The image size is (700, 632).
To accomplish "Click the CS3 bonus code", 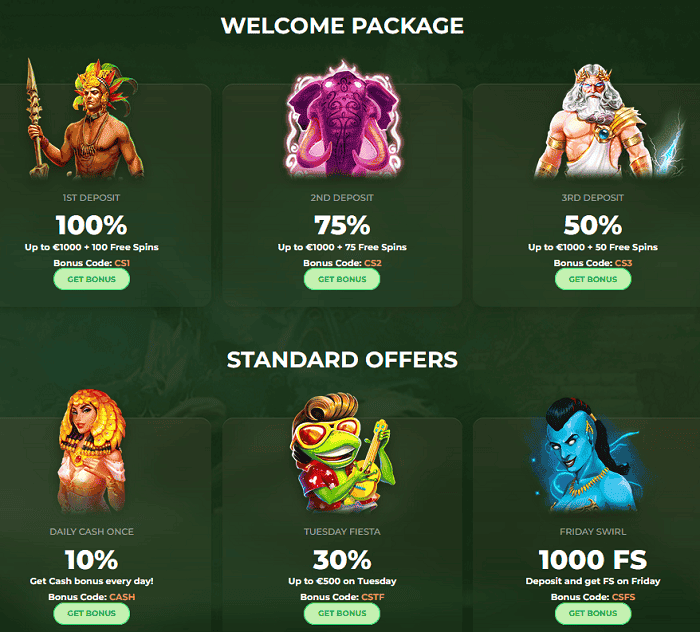I will pyautogui.click(x=623, y=263).
